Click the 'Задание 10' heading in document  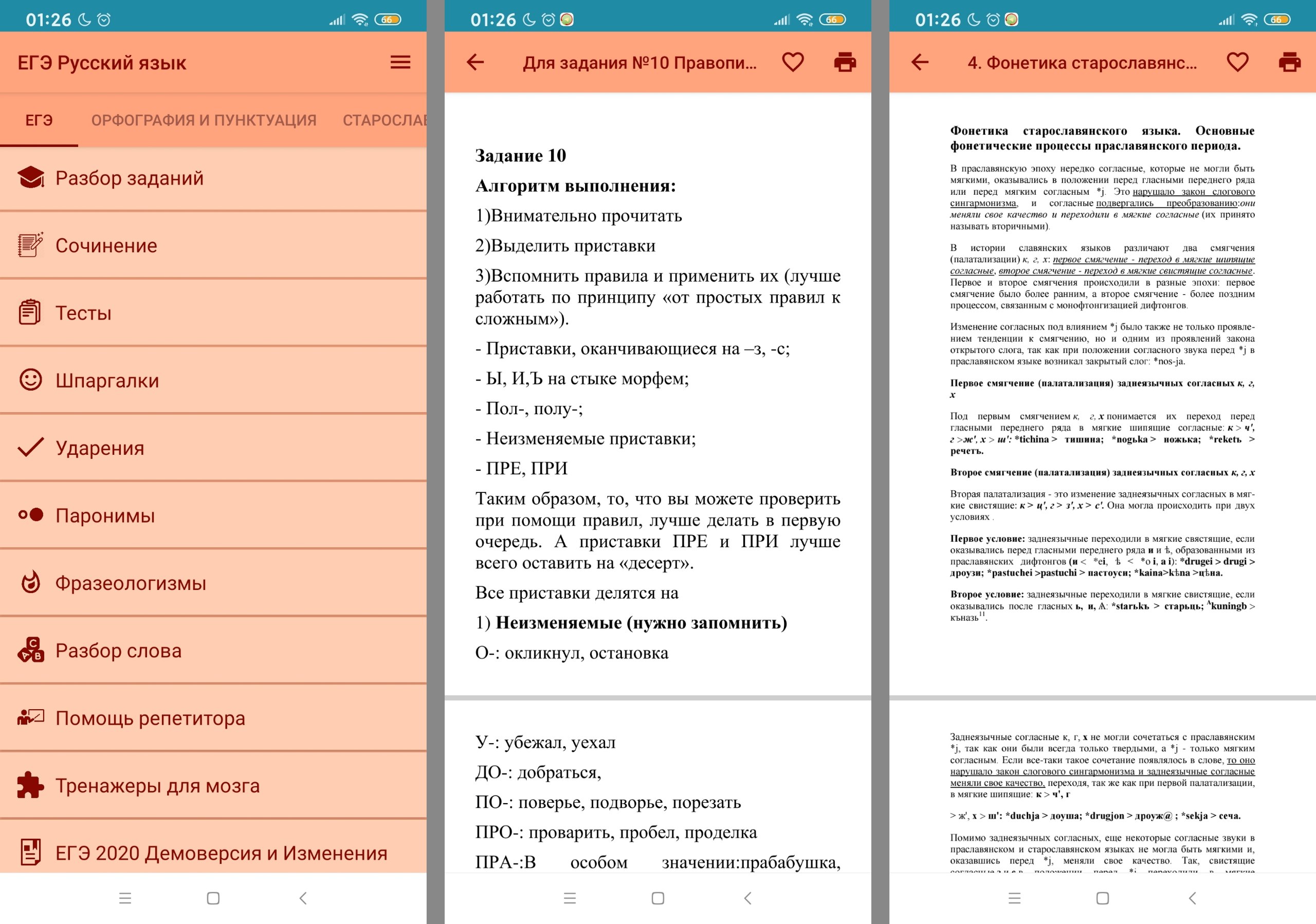520,155
